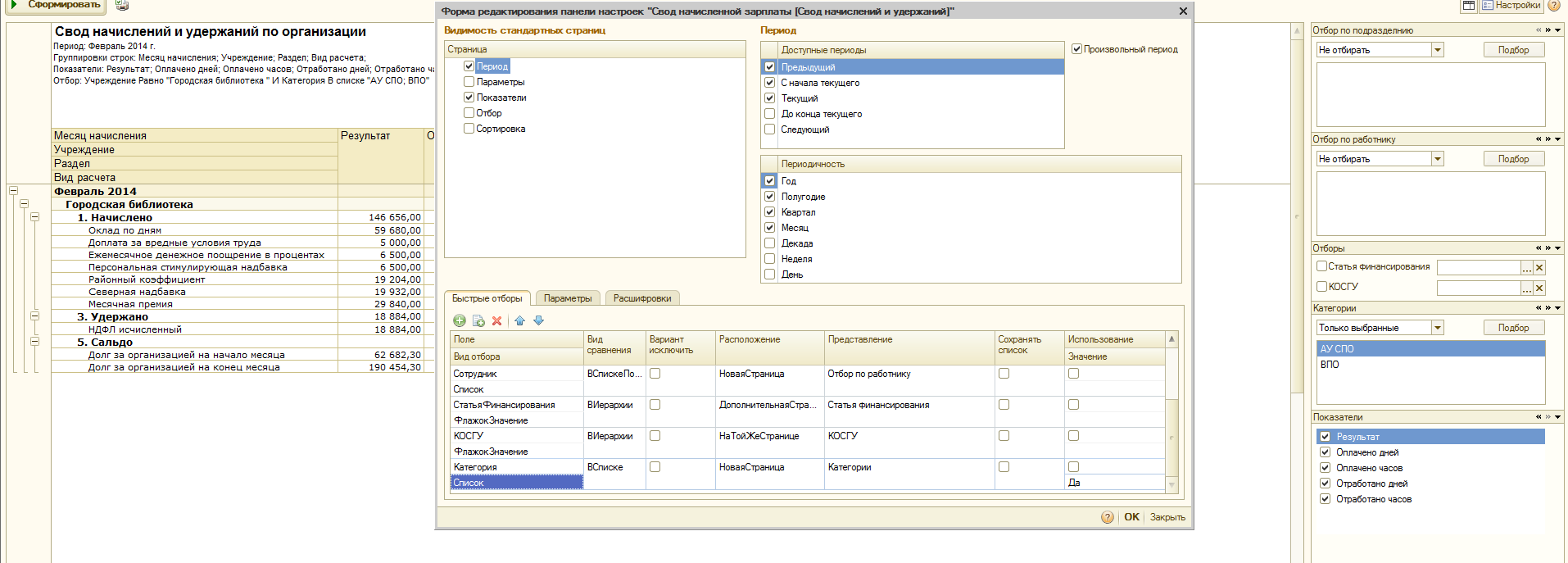This screenshot has width=1568, height=563.
Task: Open help via dialog's question mark icon
Action: coord(1108,517)
